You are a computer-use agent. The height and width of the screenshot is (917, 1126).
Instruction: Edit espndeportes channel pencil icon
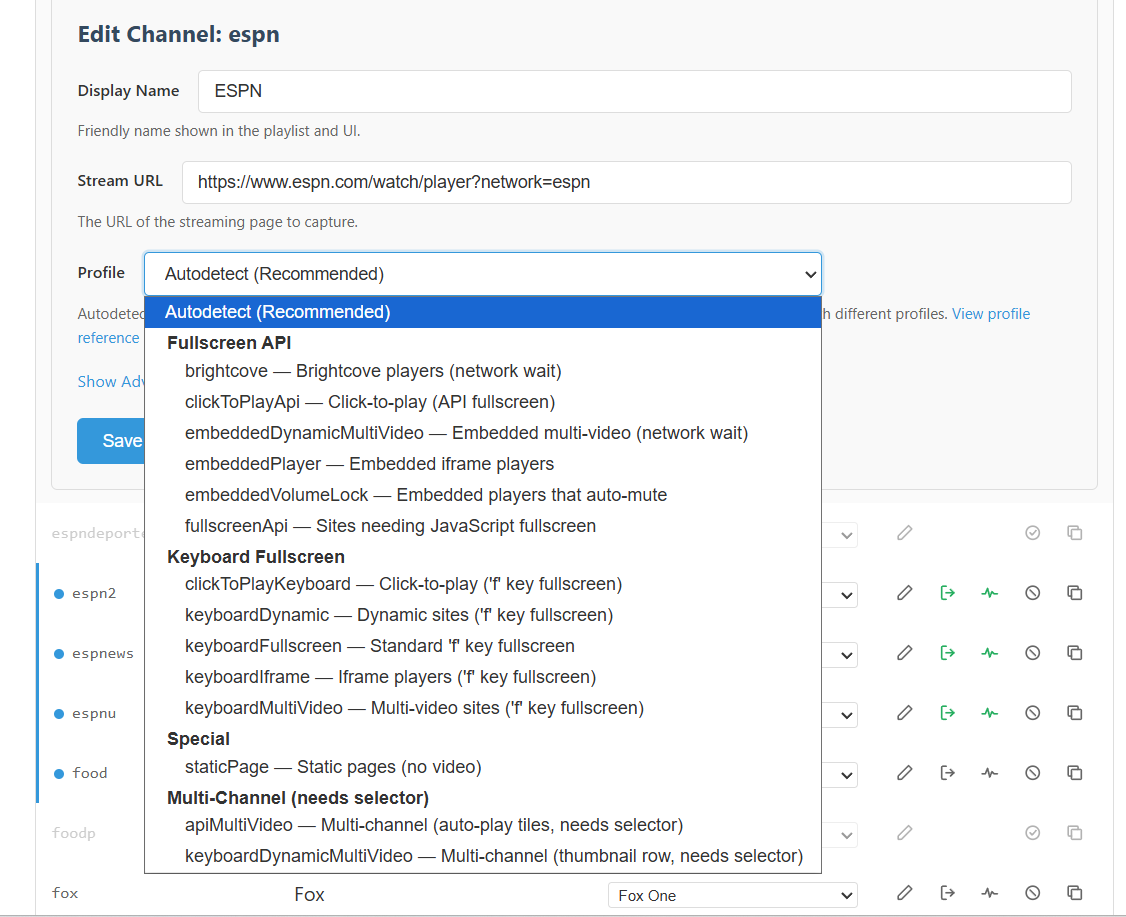click(x=905, y=533)
